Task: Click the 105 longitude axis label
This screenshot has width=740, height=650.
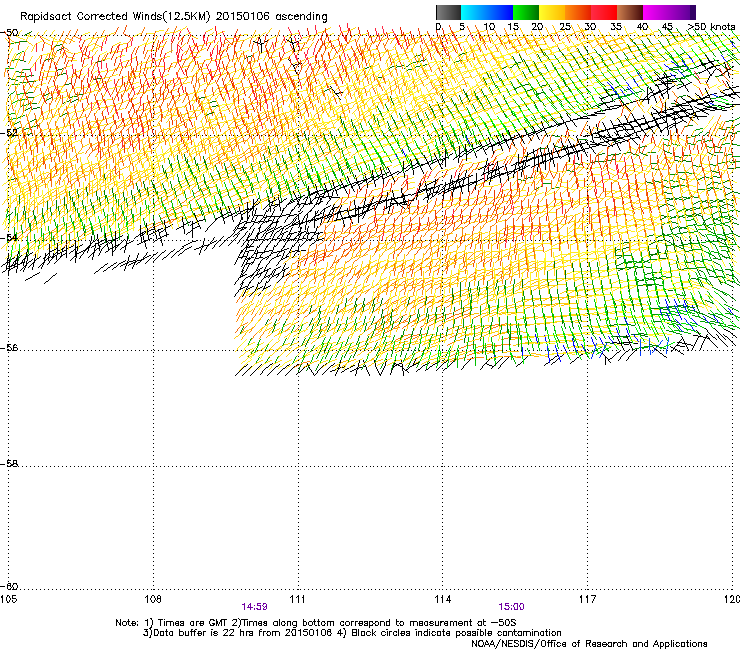Action: coord(8,599)
